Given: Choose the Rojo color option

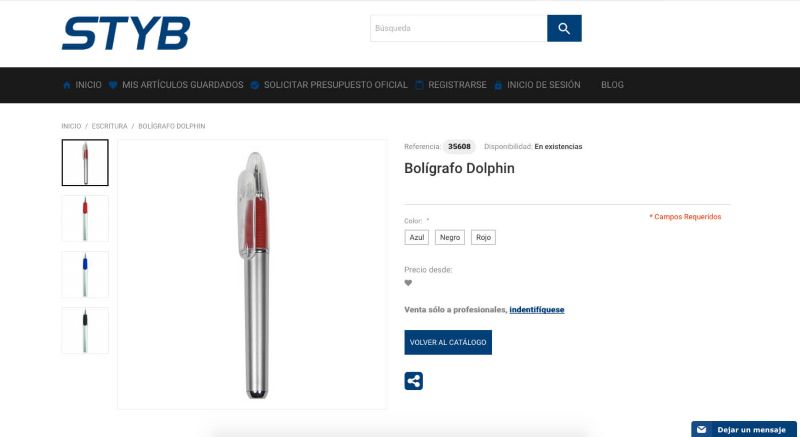Looking at the screenshot, I should pos(483,238).
